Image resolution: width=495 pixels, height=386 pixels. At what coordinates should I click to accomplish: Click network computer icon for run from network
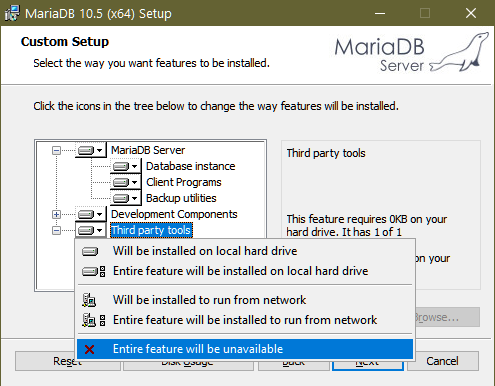coord(89,300)
